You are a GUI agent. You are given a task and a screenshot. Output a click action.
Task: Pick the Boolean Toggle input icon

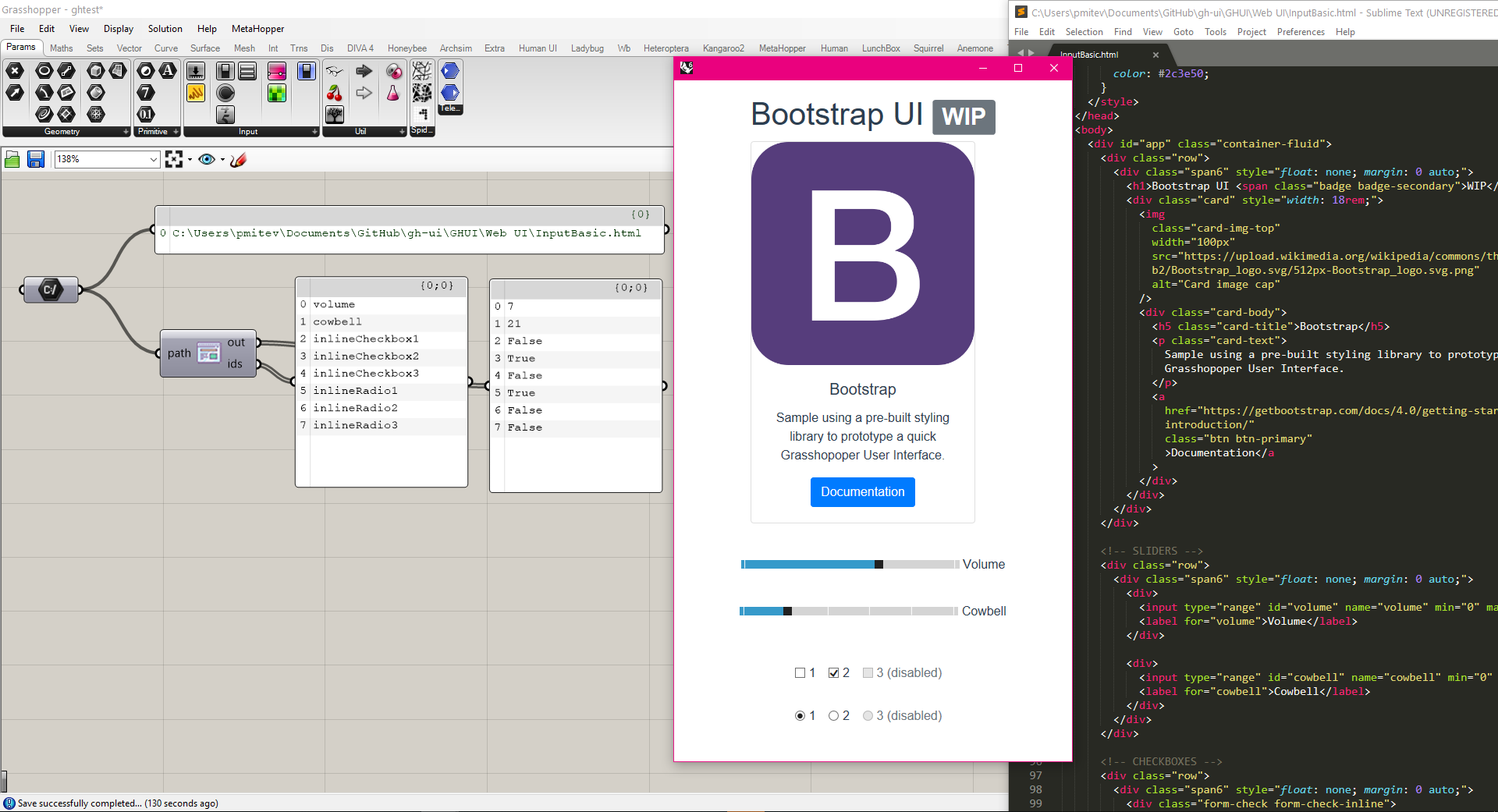tap(225, 71)
